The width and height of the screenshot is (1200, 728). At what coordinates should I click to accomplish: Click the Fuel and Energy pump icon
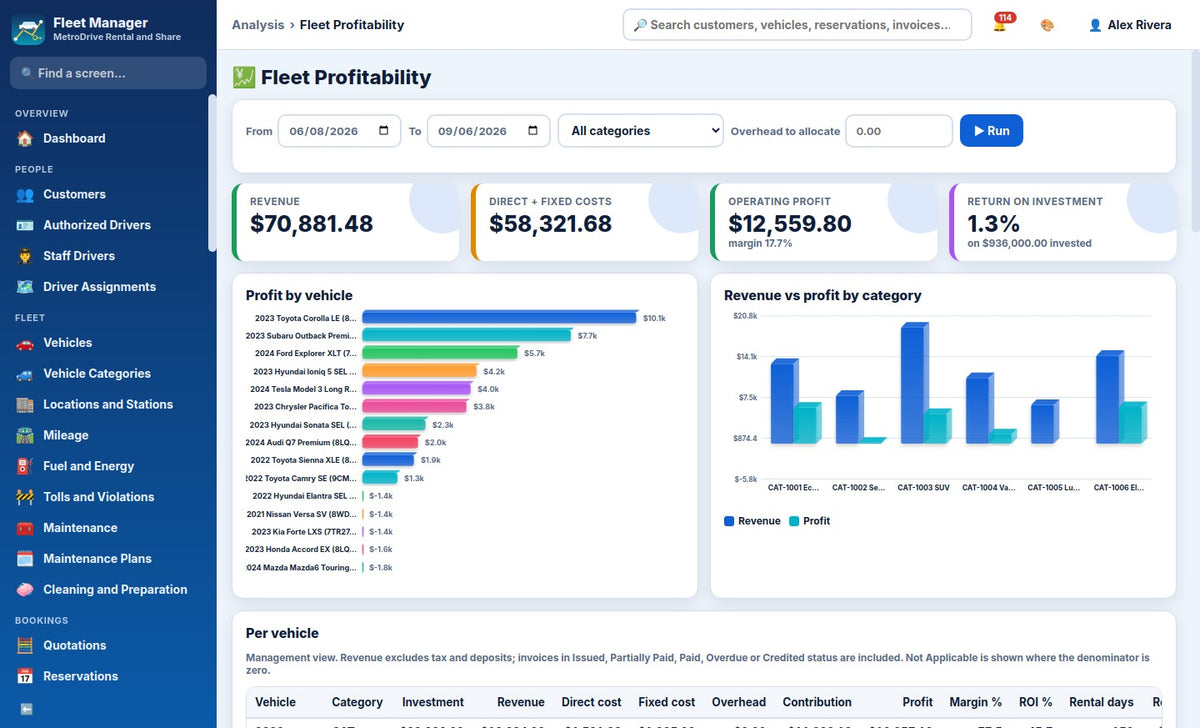25,467
